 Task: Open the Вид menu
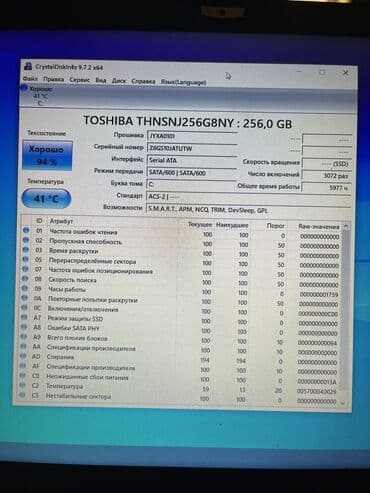pyautogui.click(x=101, y=80)
